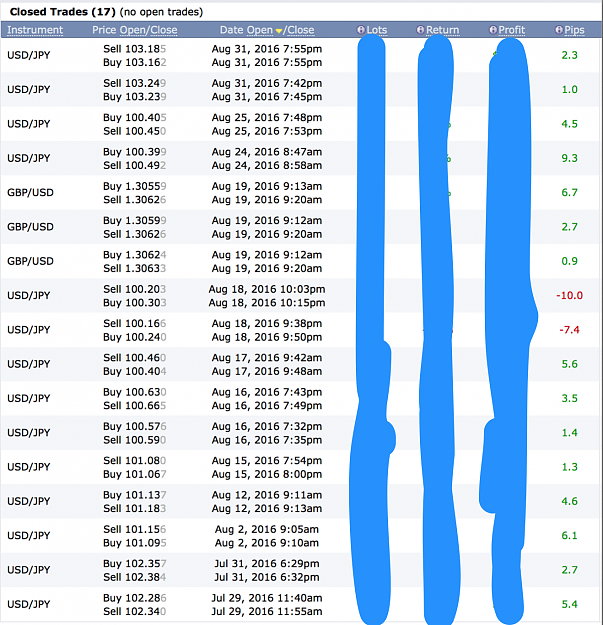The height and width of the screenshot is (625, 603).
Task: Select price 'Buy 101.095'
Action: click(x=135, y=542)
